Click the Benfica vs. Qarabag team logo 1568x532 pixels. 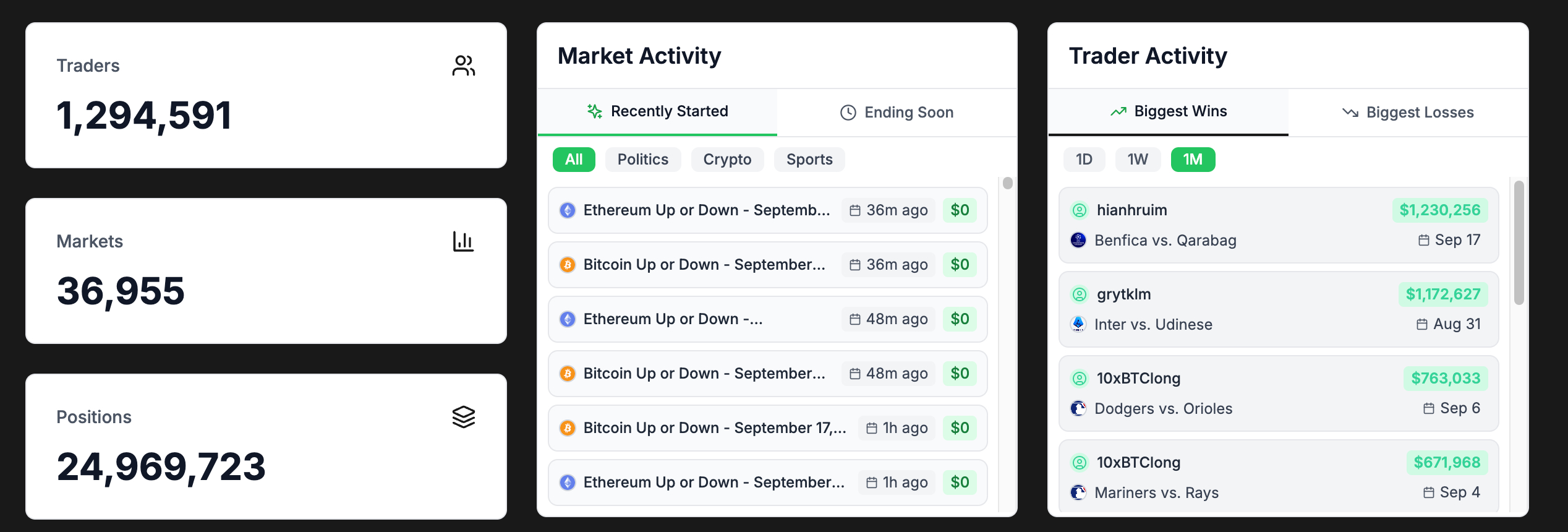coord(1078,240)
